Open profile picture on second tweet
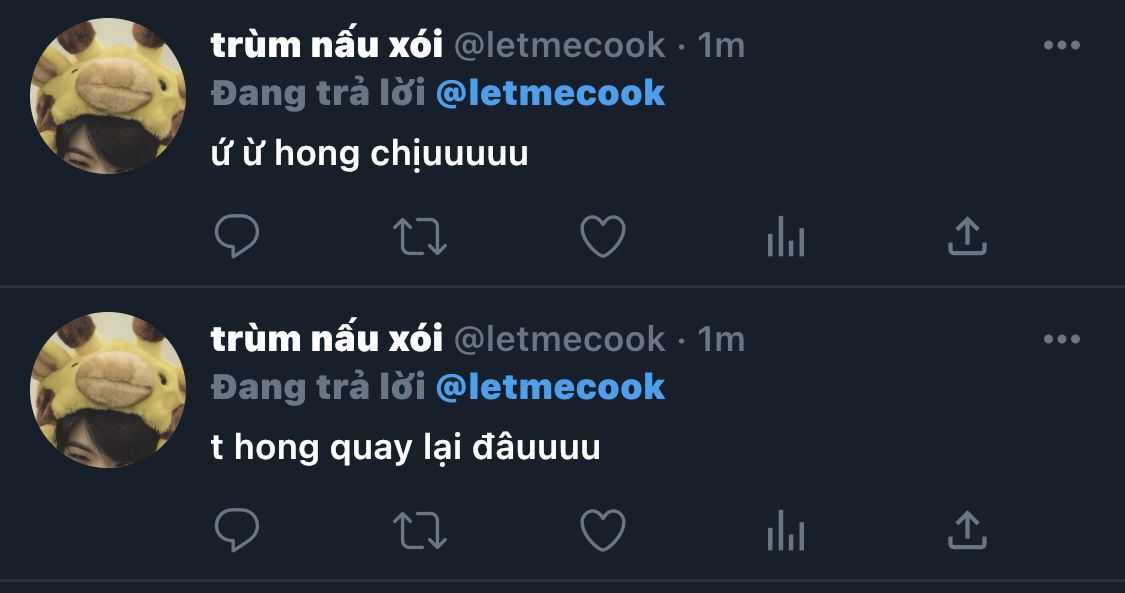 coord(108,390)
